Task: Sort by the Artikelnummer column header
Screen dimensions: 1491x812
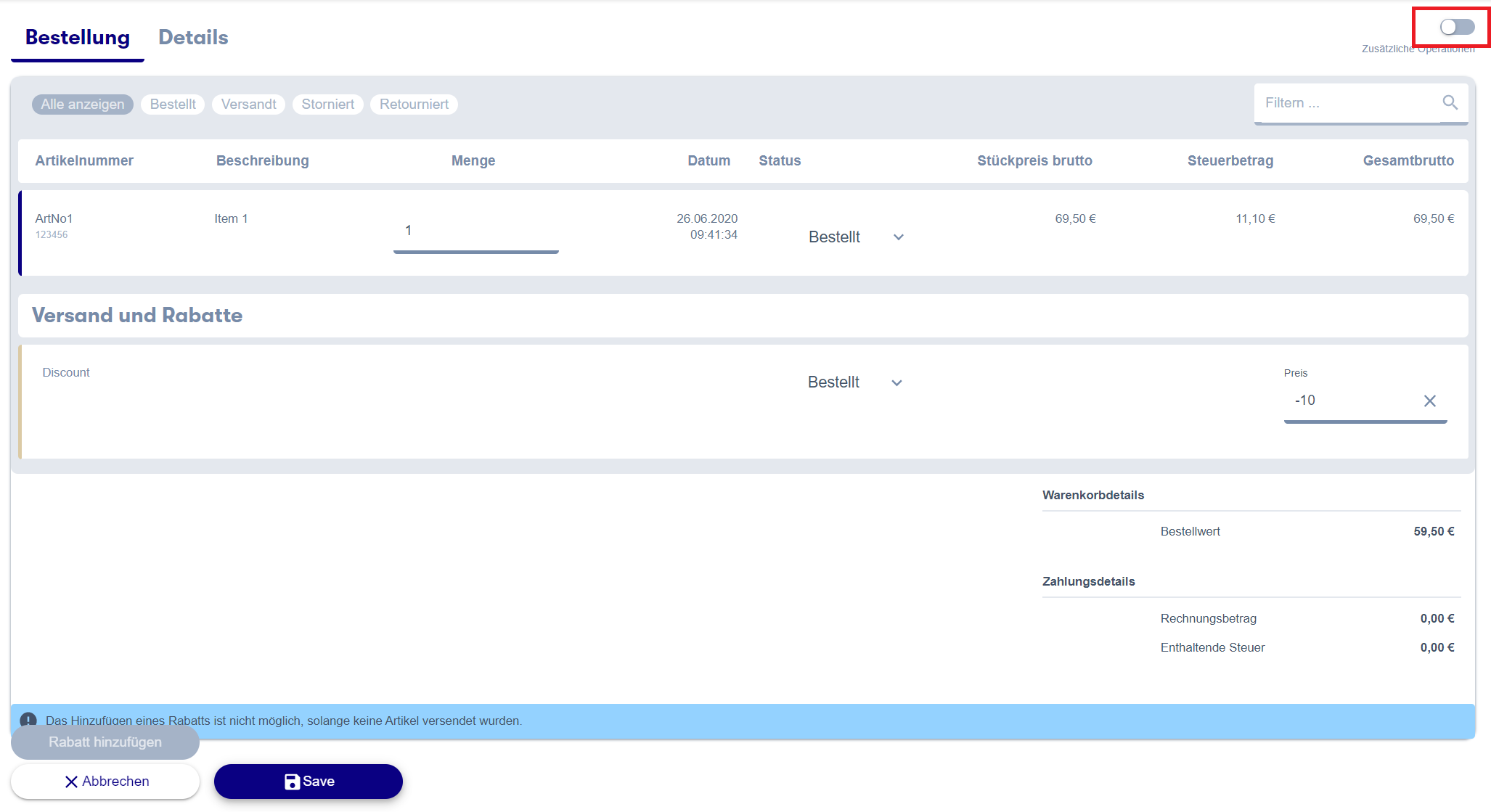Action: coord(84,161)
